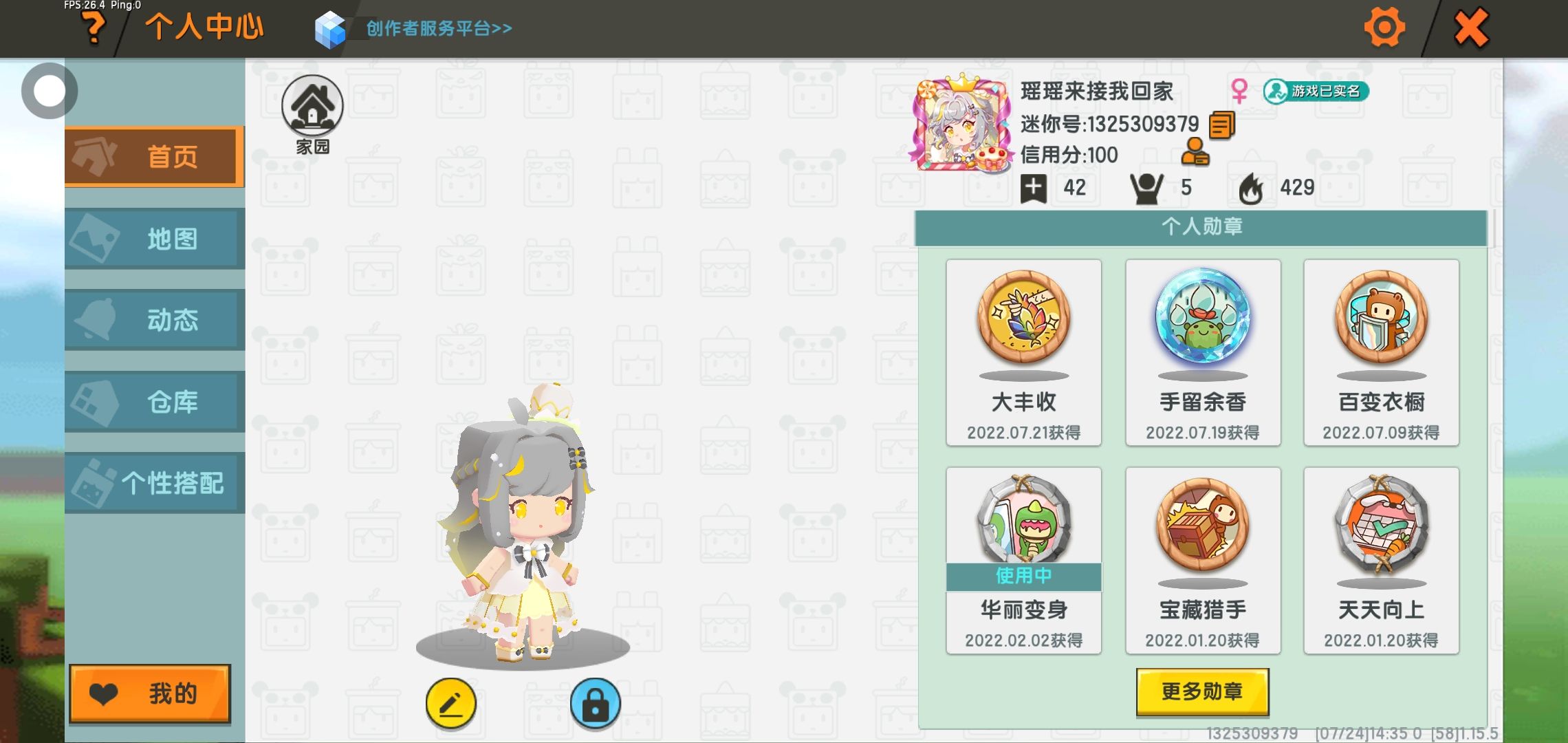Open the bookmark plus icon showing 42

coord(1034,188)
